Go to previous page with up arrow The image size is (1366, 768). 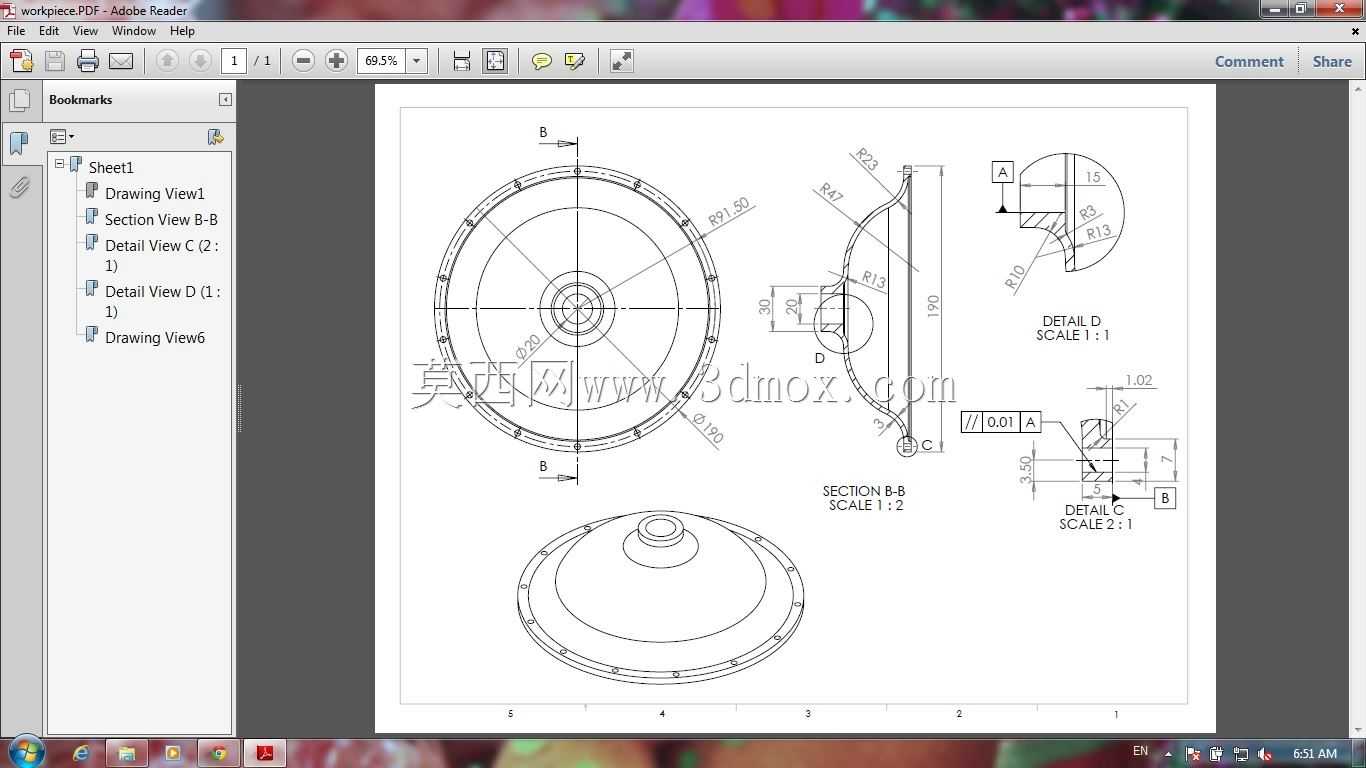point(167,61)
